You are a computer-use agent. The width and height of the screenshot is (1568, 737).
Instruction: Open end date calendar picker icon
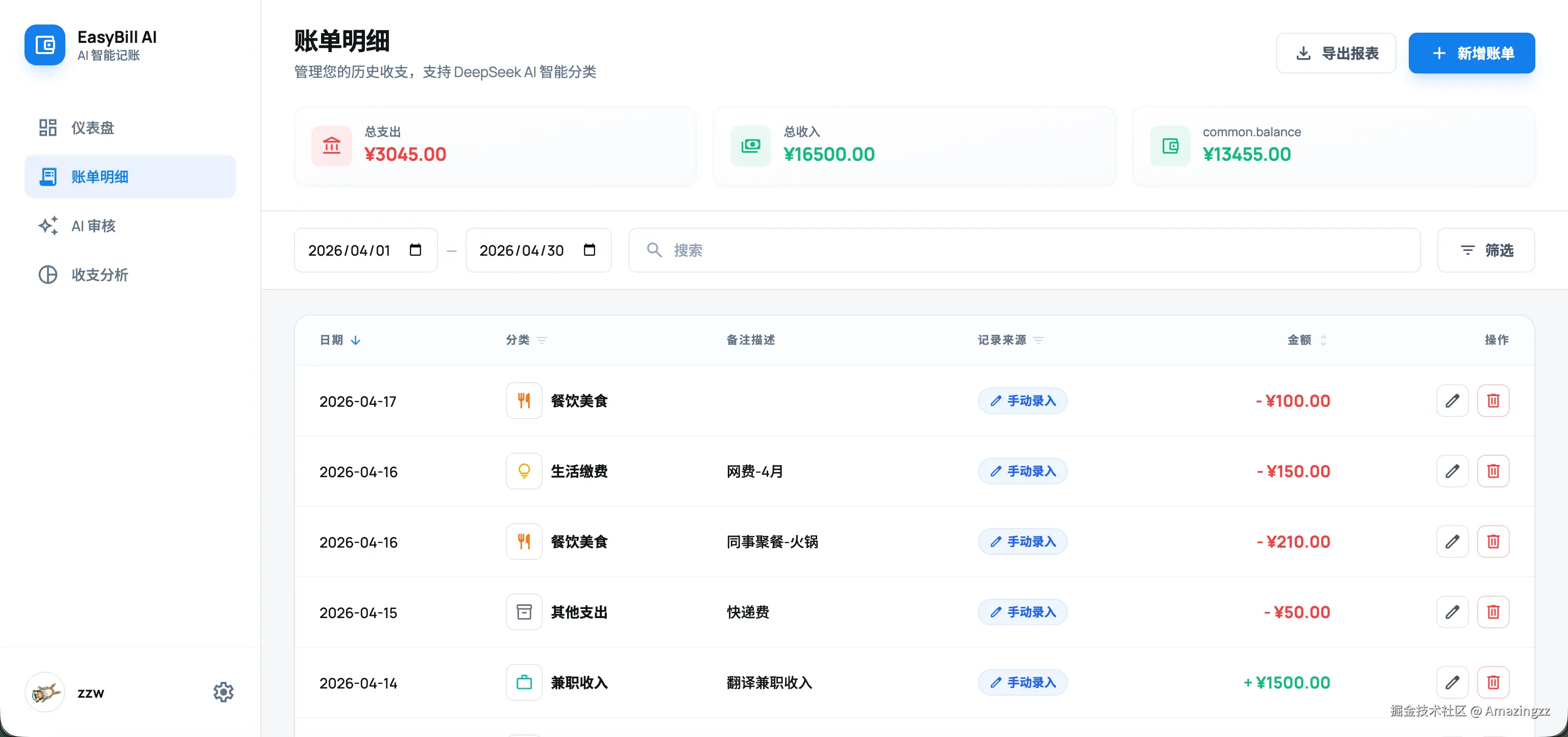click(589, 250)
